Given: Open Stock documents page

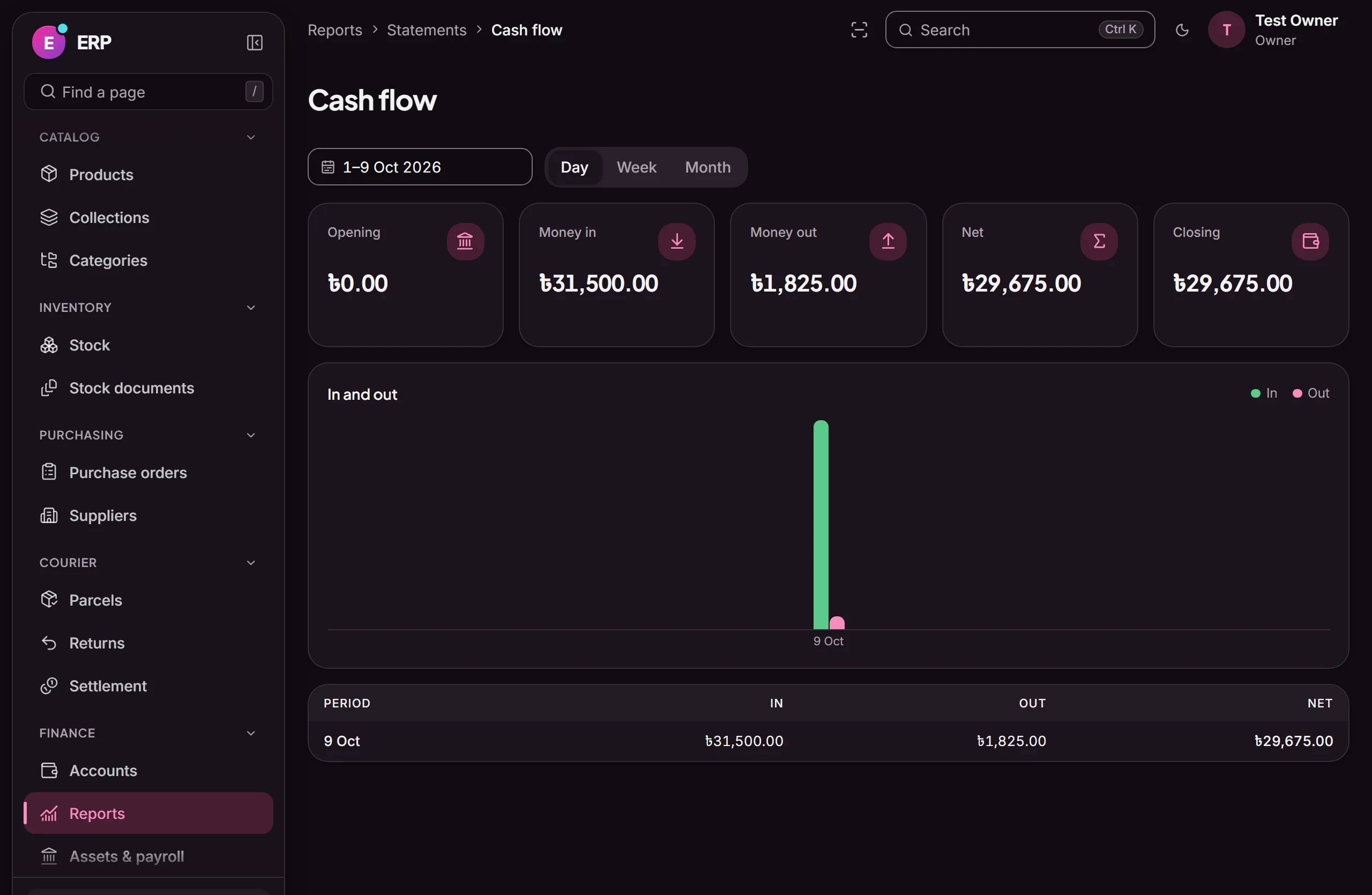Looking at the screenshot, I should tap(148, 388).
